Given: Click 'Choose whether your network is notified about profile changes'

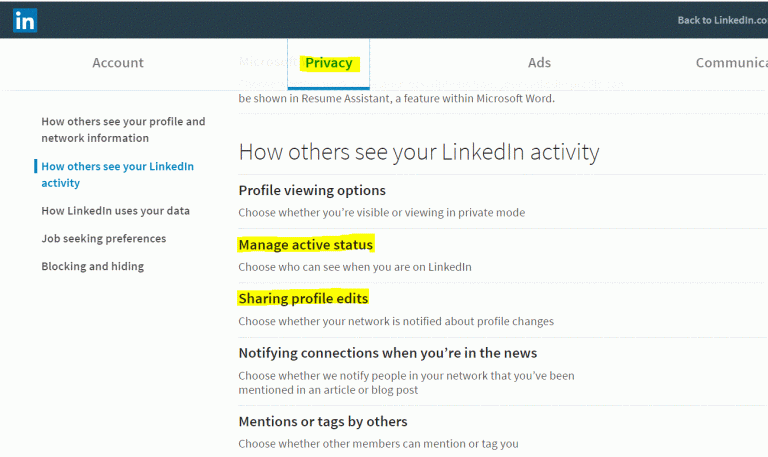Looking at the screenshot, I should [396, 321].
